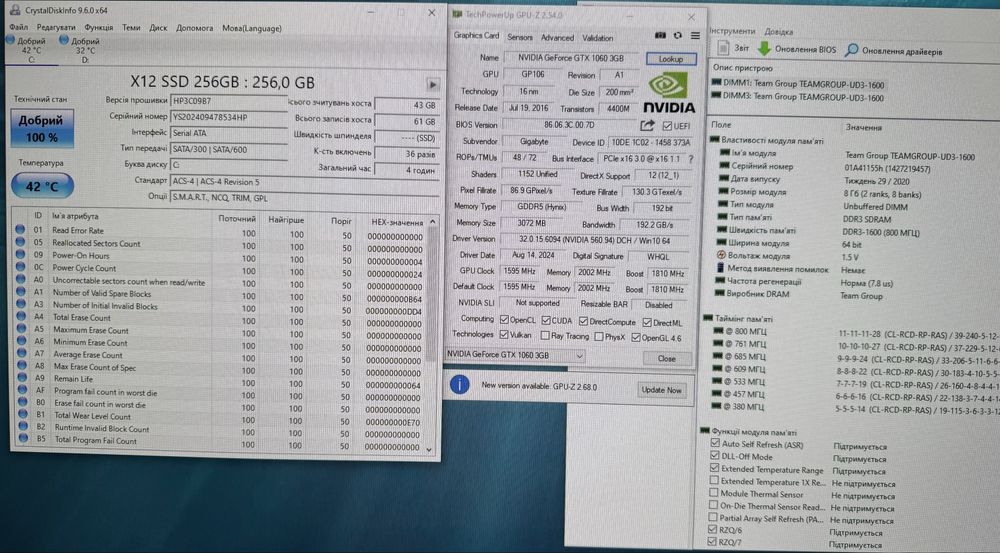Click the firmware version field HP3C09B7
The image size is (1000, 553).
[228, 101]
